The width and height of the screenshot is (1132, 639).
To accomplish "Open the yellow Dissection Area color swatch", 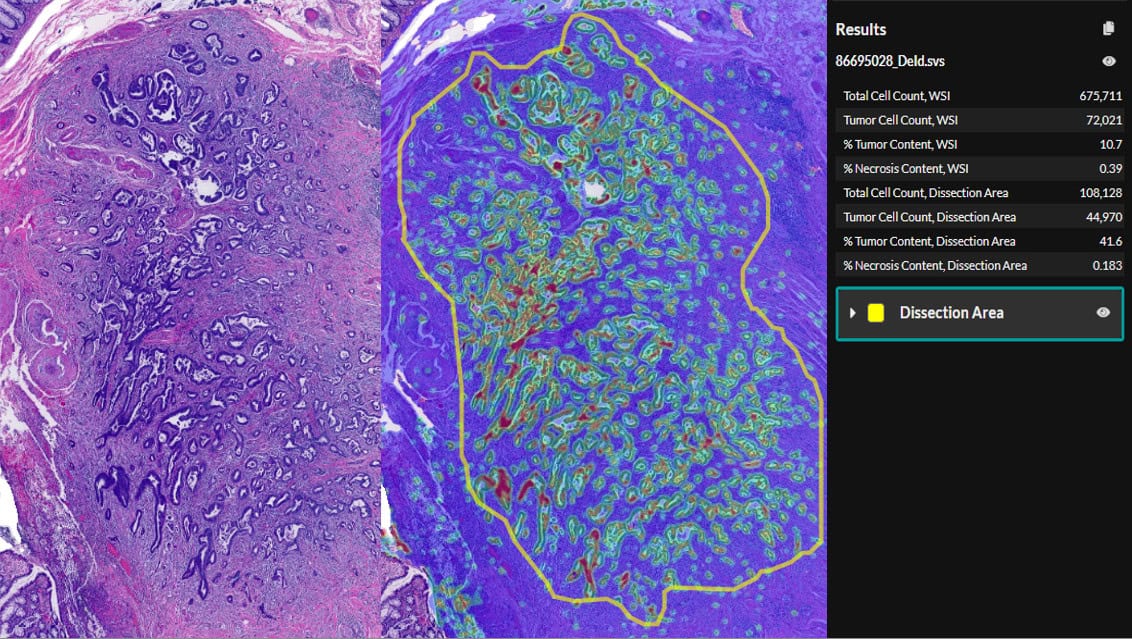I will pos(876,313).
